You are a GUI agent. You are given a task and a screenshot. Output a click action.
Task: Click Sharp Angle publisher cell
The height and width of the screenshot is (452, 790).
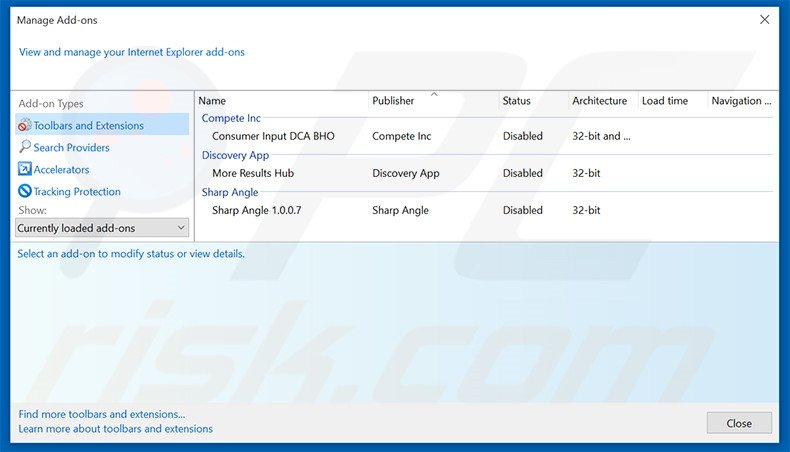coord(400,210)
